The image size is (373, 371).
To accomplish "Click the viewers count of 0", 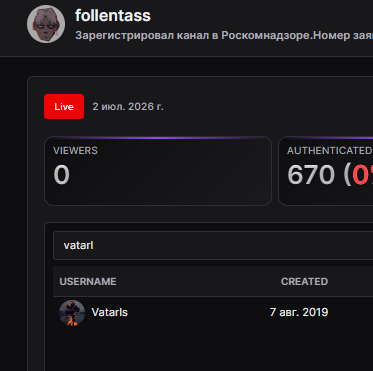I will point(62,175).
